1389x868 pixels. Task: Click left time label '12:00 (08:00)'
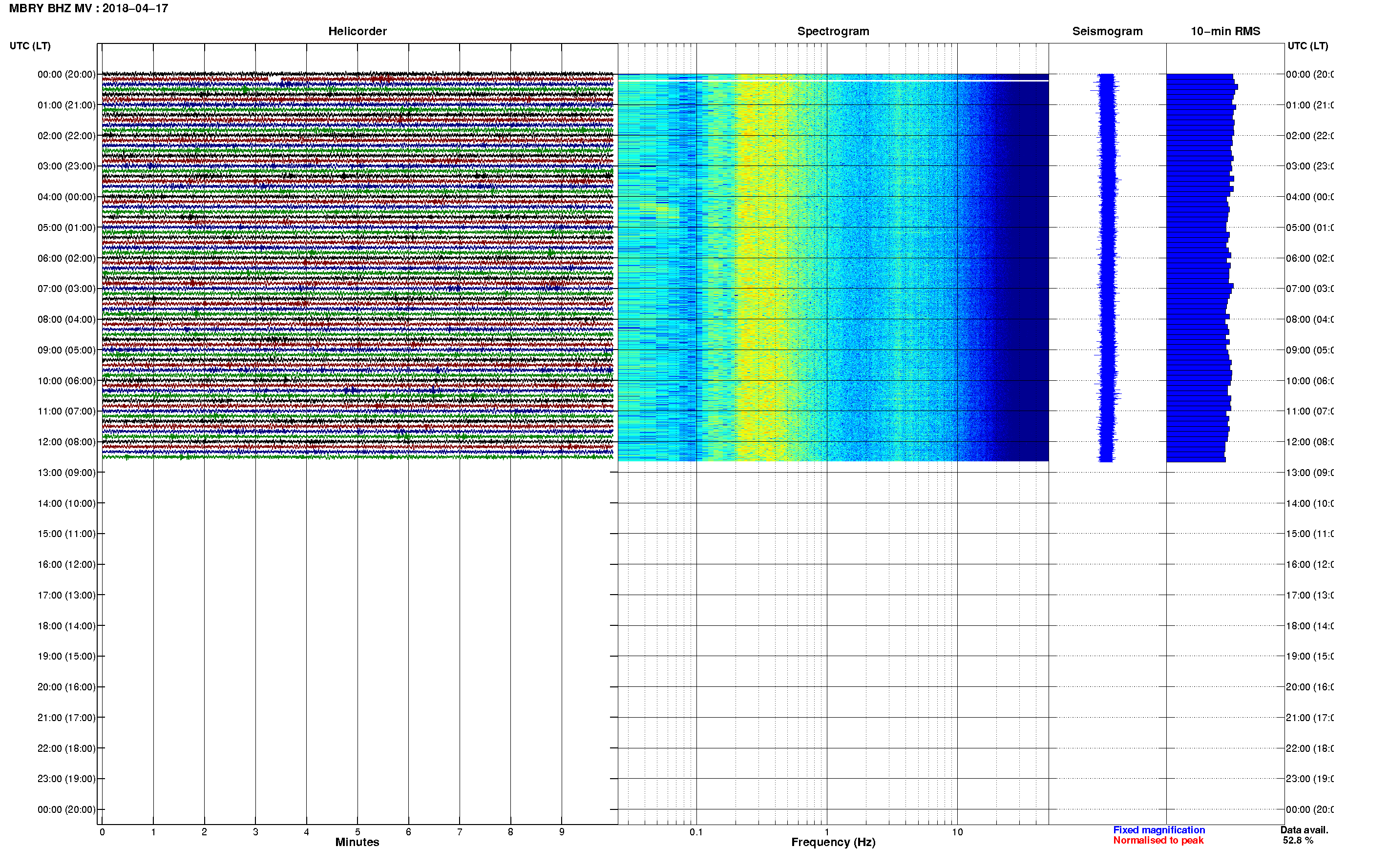click(x=66, y=442)
